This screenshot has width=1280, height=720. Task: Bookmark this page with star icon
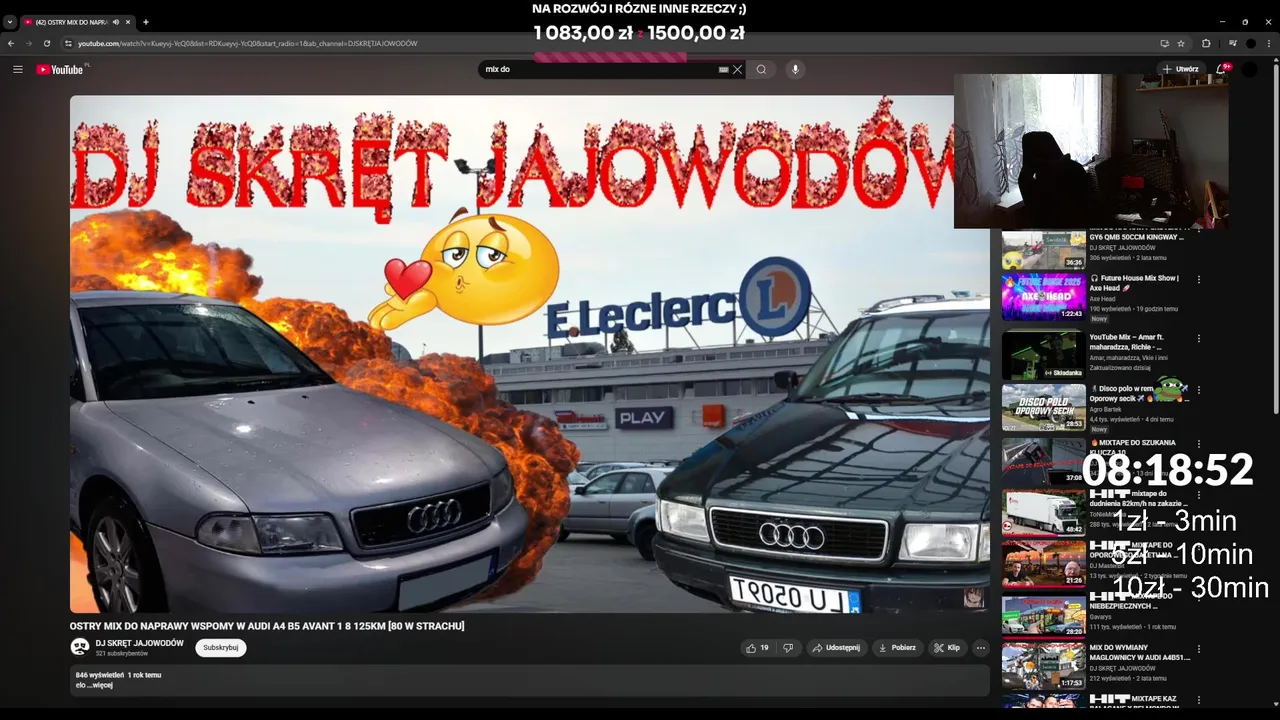pyautogui.click(x=1181, y=43)
